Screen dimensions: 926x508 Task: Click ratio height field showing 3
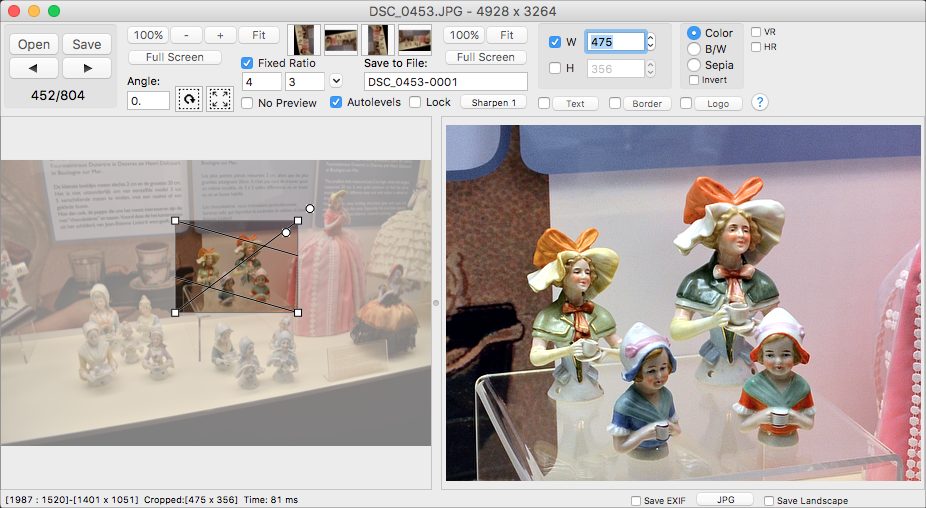point(305,82)
